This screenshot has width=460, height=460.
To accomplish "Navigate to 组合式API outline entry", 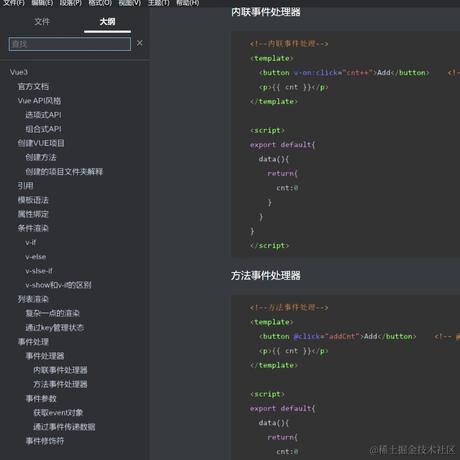I will (x=43, y=129).
